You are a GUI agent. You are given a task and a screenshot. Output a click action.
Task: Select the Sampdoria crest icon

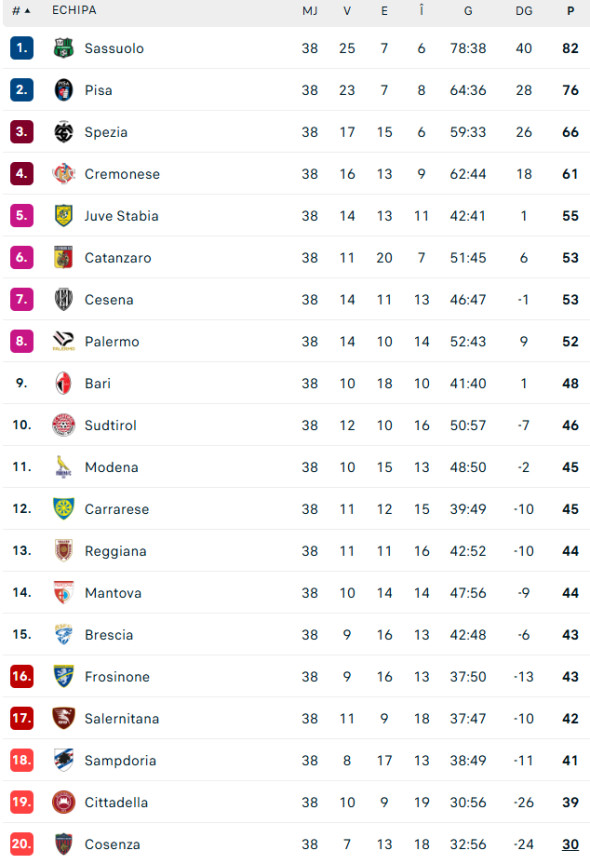click(63, 760)
